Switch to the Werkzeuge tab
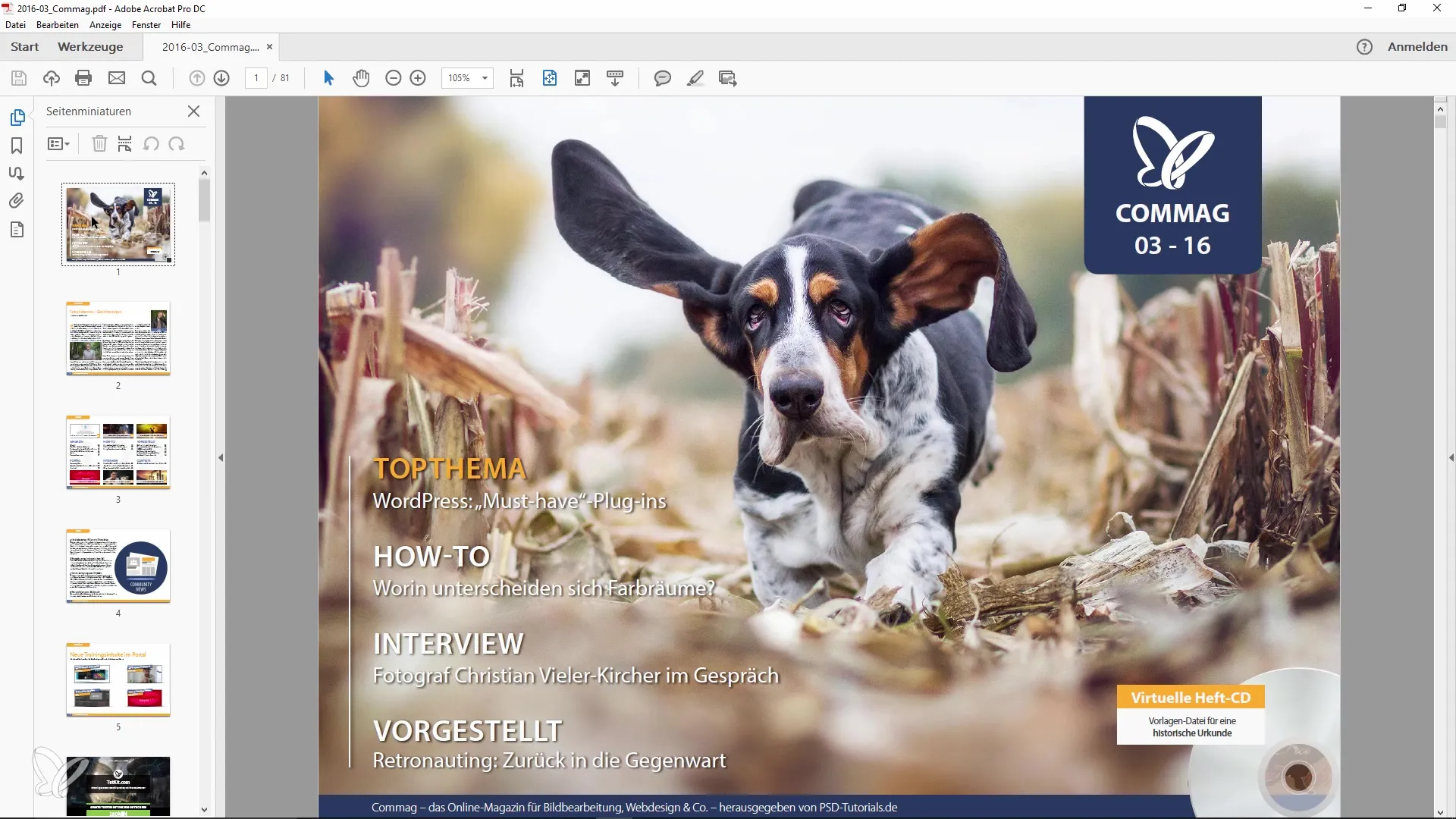The image size is (1456, 819). (x=90, y=47)
